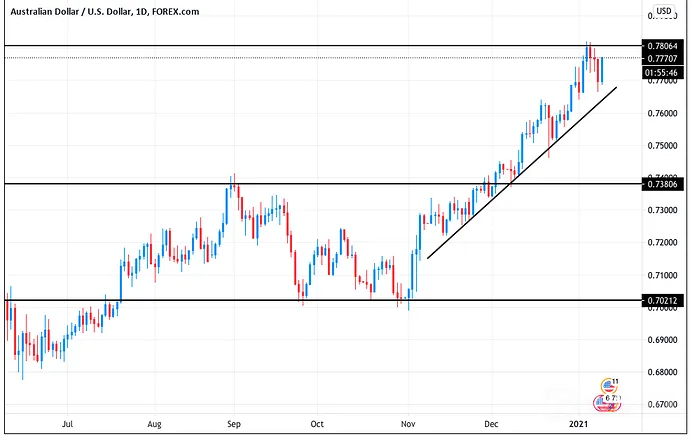Click the Dec time axis label
Image resolution: width=690 pixels, height=438 pixels.
pyautogui.click(x=491, y=424)
